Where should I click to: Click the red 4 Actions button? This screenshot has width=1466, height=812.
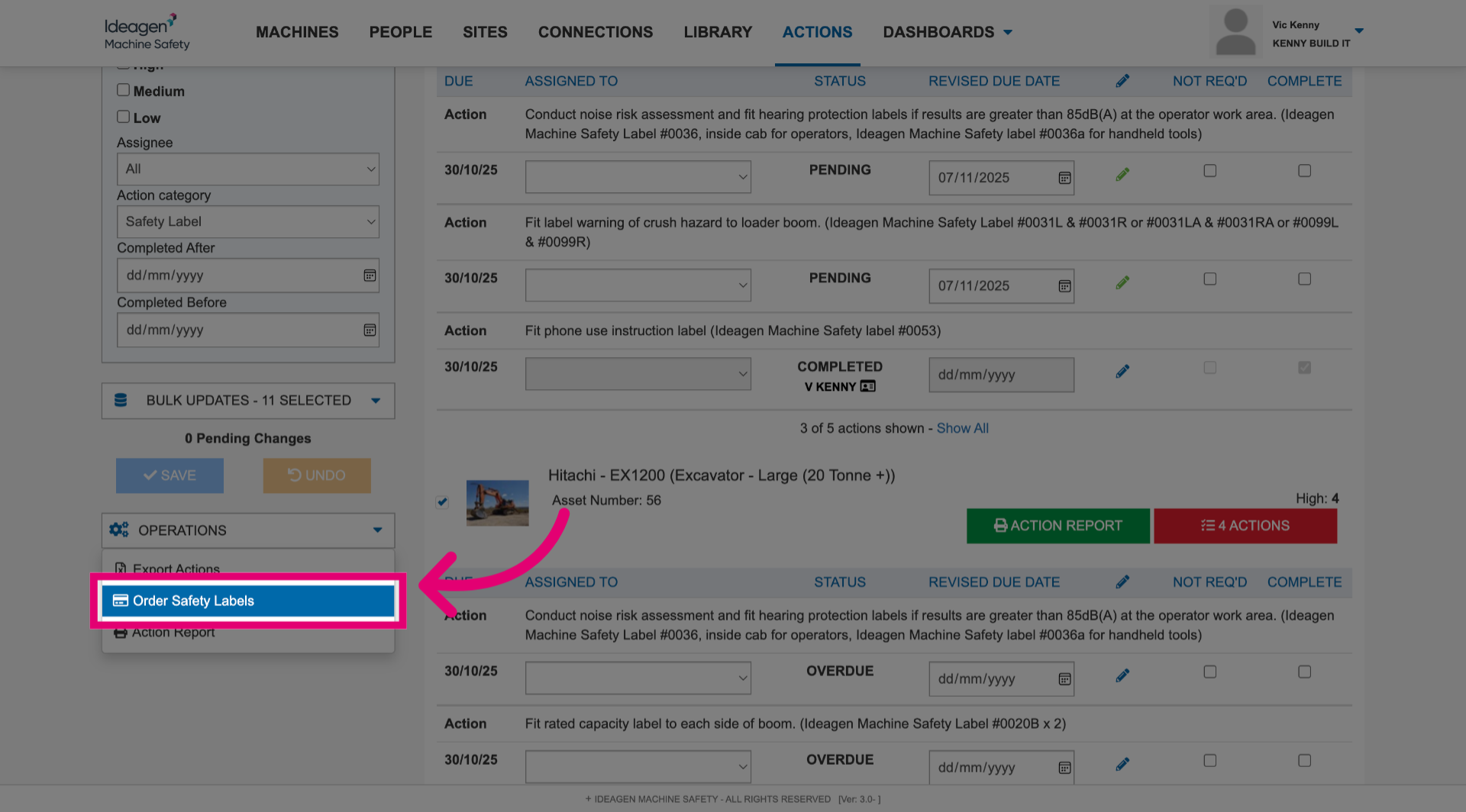[1245, 526]
